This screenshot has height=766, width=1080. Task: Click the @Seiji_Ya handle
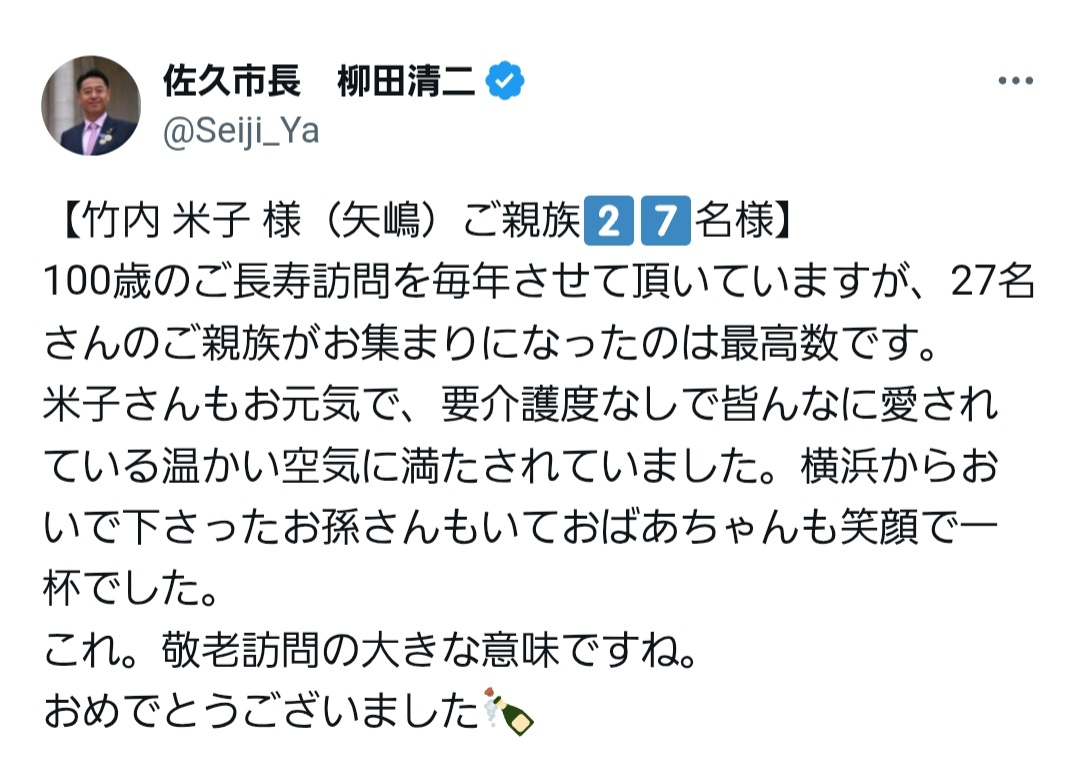[x=241, y=131]
